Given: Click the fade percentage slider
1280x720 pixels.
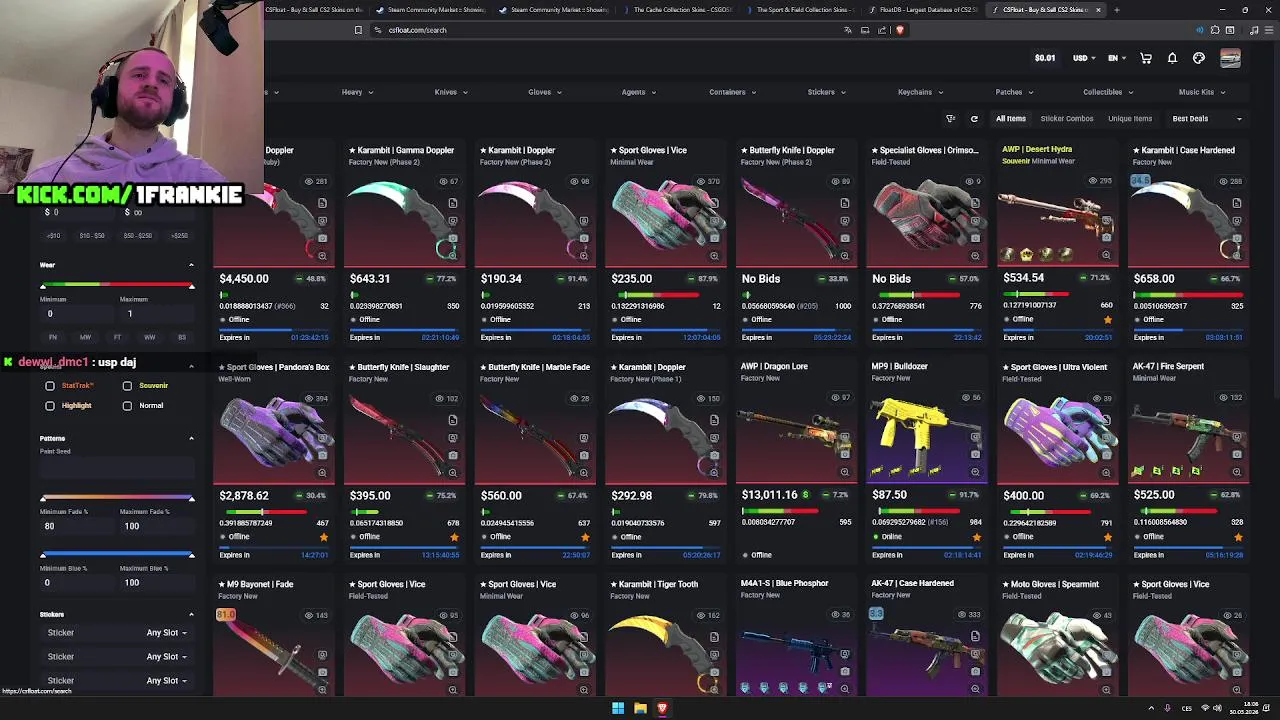Looking at the screenshot, I should point(117,497).
